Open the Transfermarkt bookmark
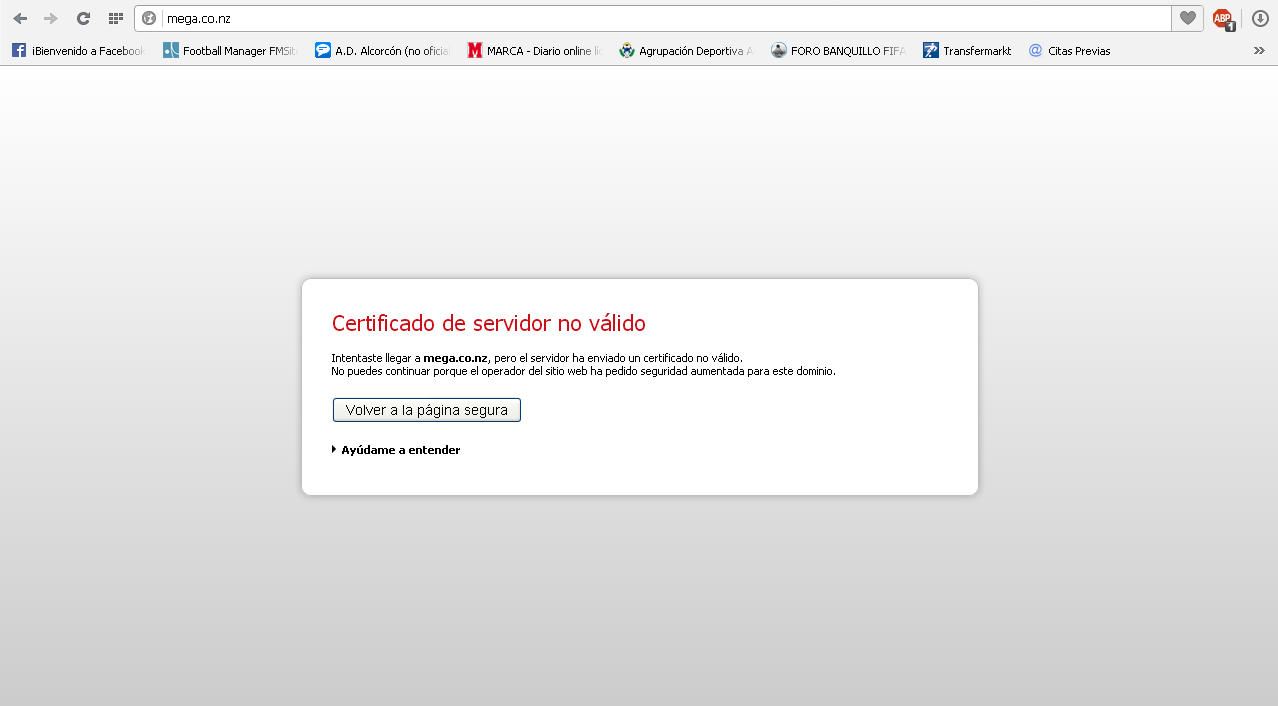The width and height of the screenshot is (1278, 706). [967, 50]
